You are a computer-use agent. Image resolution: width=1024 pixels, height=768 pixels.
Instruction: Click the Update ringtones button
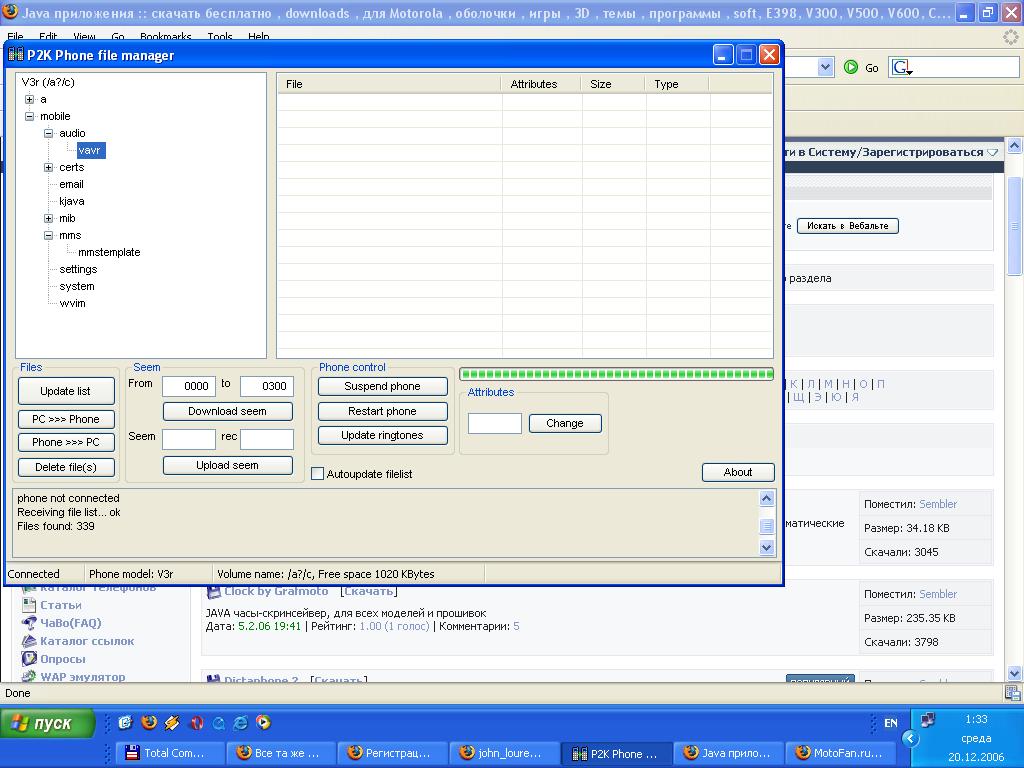pos(383,435)
